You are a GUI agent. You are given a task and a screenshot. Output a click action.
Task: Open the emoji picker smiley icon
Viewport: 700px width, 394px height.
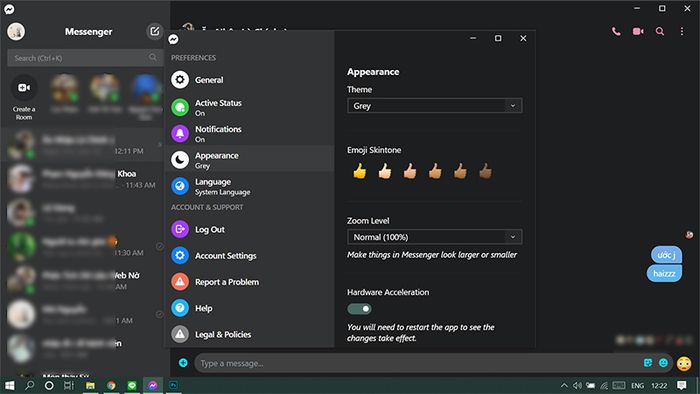click(x=663, y=363)
